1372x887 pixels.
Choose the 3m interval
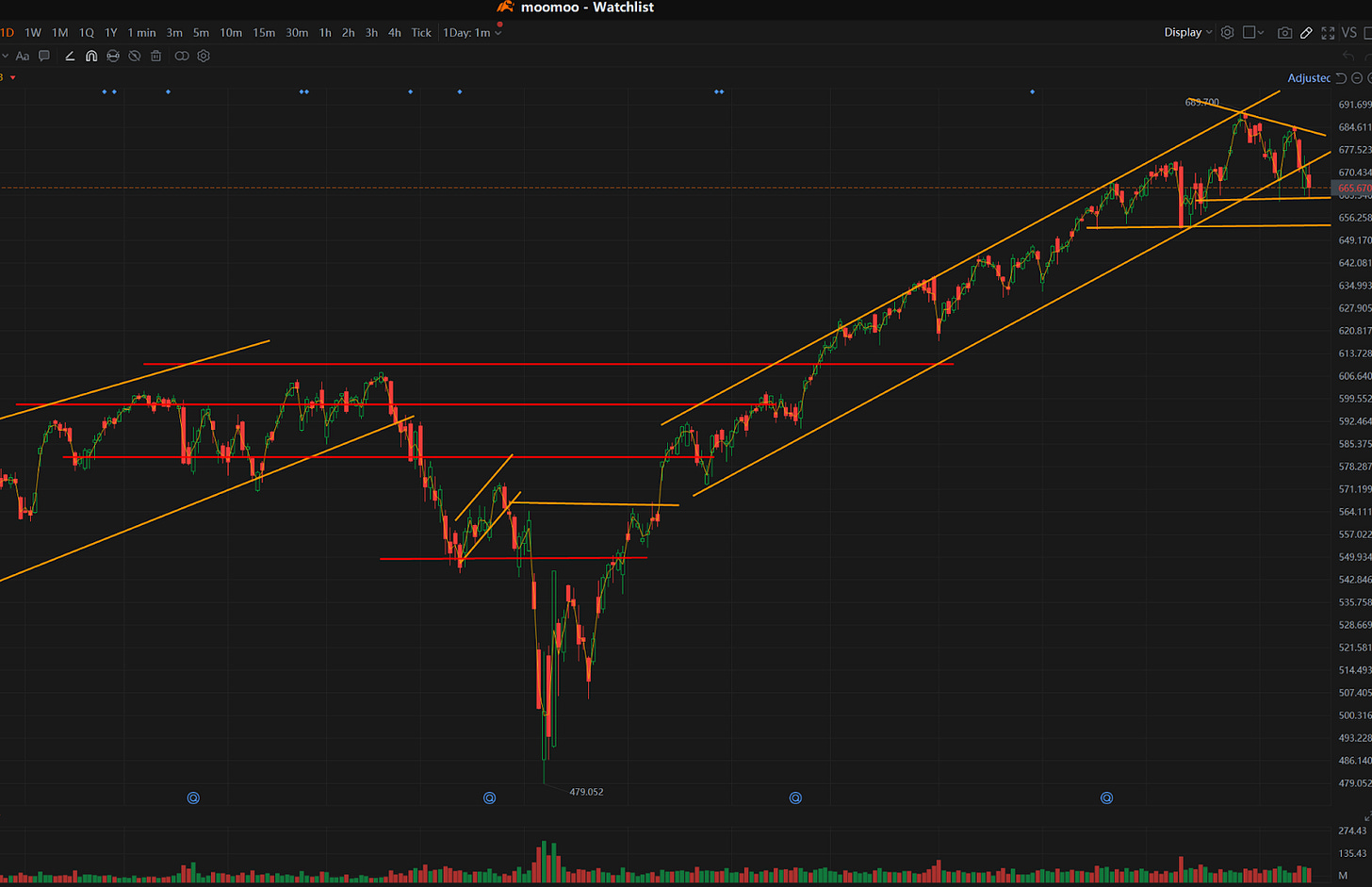(x=174, y=33)
